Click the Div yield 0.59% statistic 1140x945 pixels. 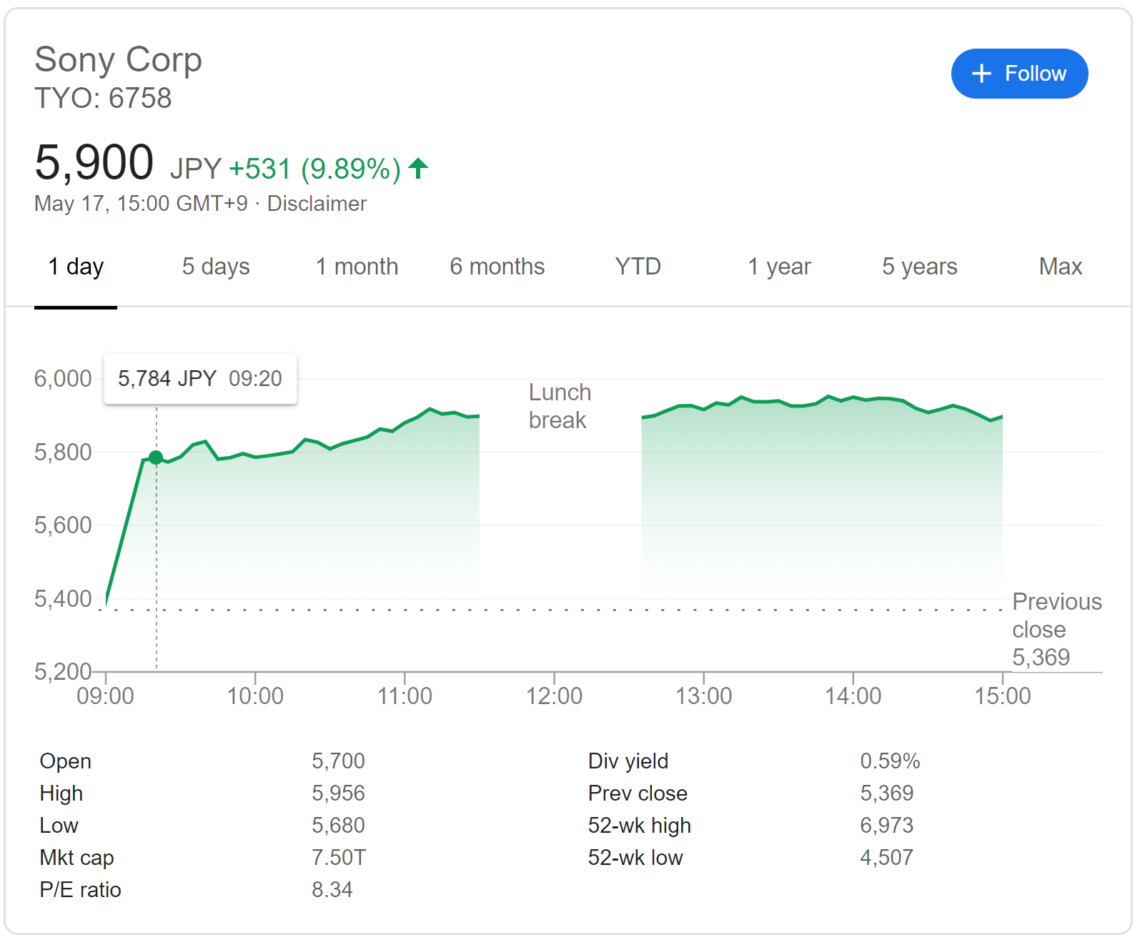coord(891,761)
